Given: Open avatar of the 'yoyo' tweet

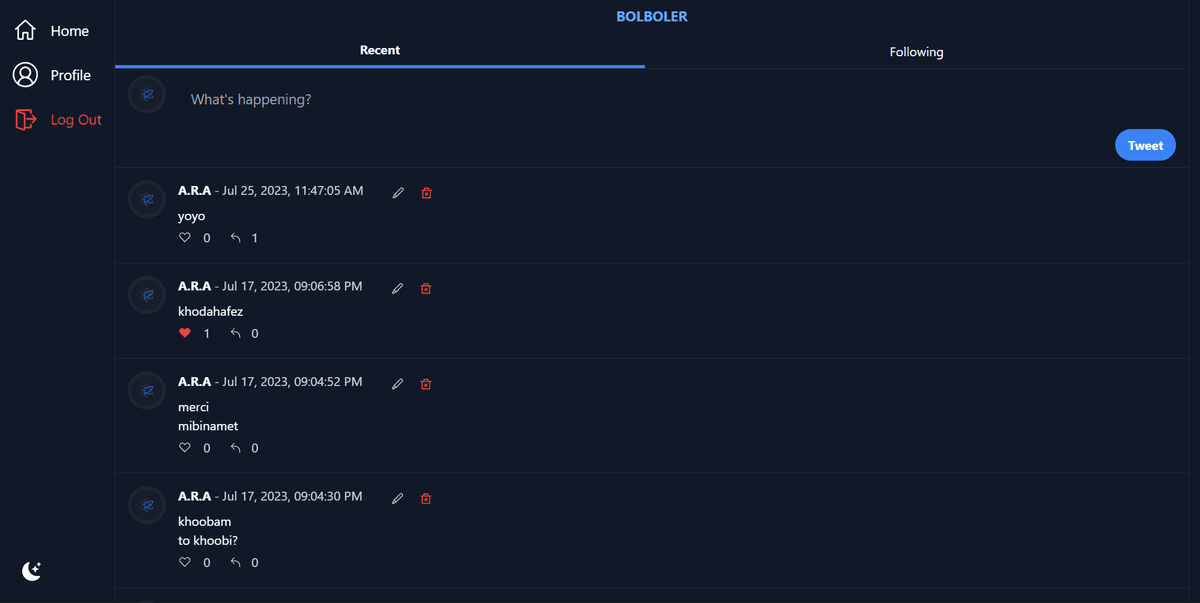Looking at the screenshot, I should pyautogui.click(x=147, y=200).
